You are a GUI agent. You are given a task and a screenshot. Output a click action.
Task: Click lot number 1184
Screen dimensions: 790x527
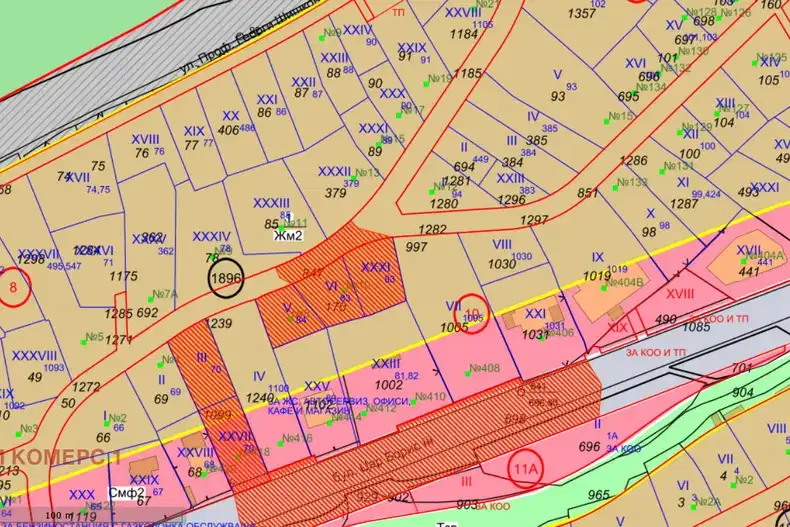coord(464,34)
